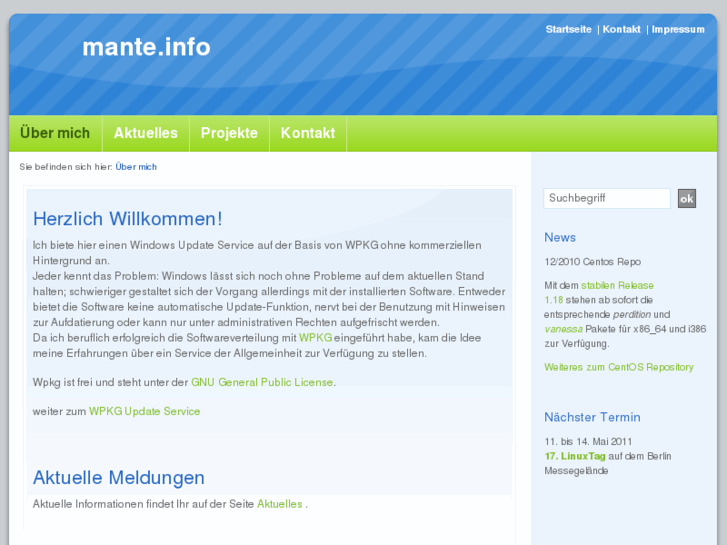Click the Aktuelle Meldungen heading

(x=119, y=478)
